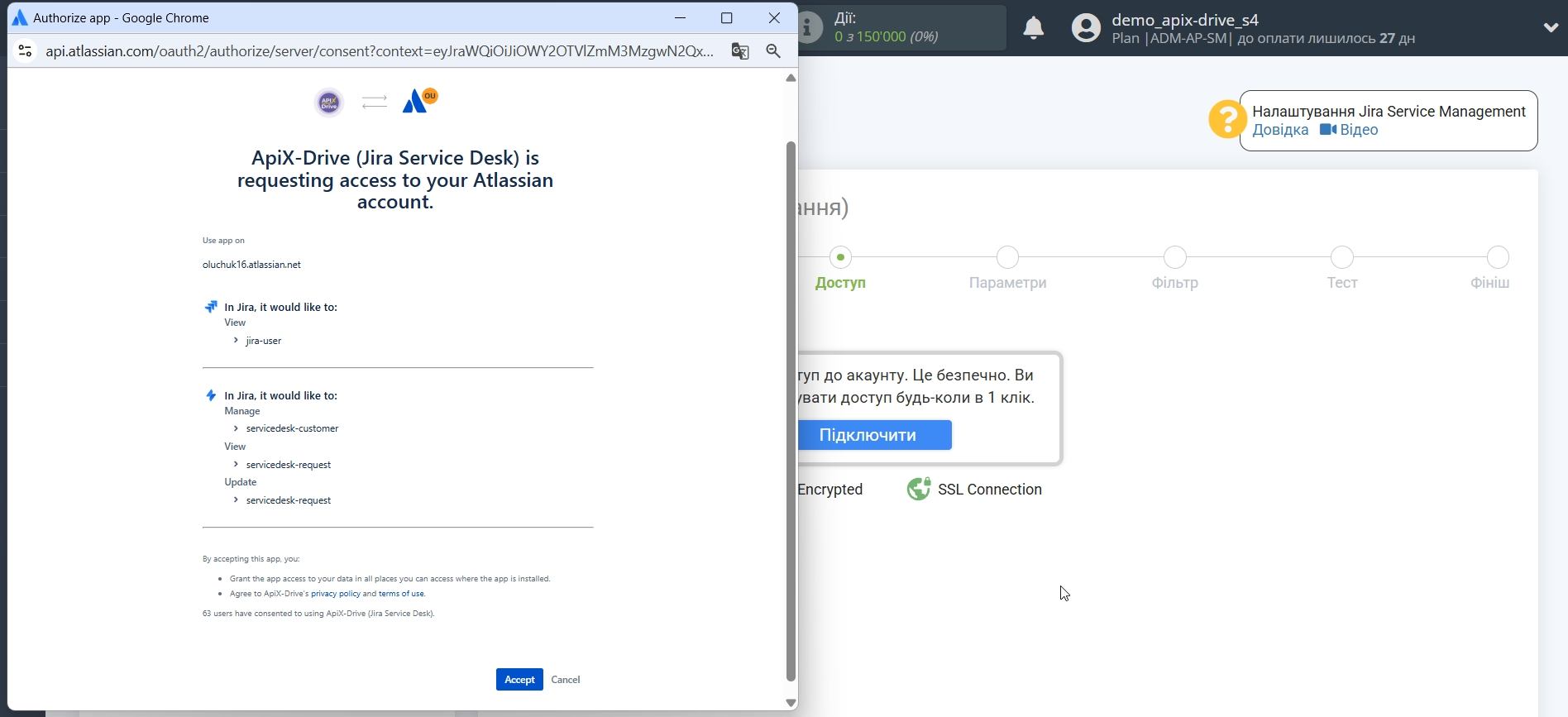Expand servicedesk-request under Update
The height and width of the screenshot is (717, 1568).
(x=236, y=500)
